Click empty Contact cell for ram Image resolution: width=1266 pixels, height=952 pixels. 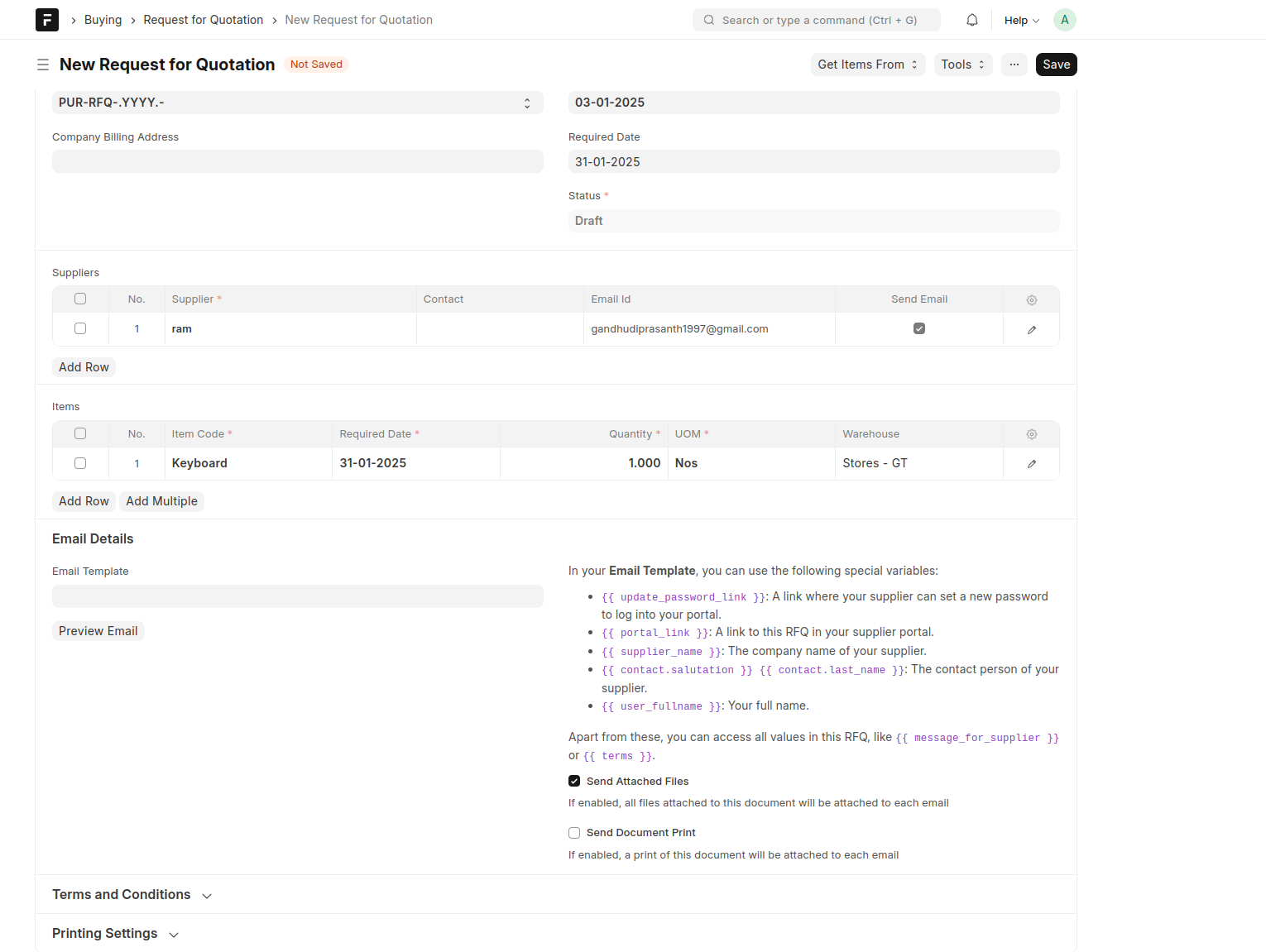[x=500, y=329]
